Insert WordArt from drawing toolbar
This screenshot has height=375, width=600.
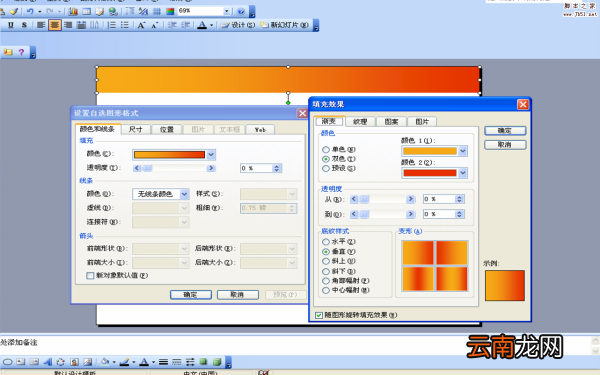click(x=47, y=362)
